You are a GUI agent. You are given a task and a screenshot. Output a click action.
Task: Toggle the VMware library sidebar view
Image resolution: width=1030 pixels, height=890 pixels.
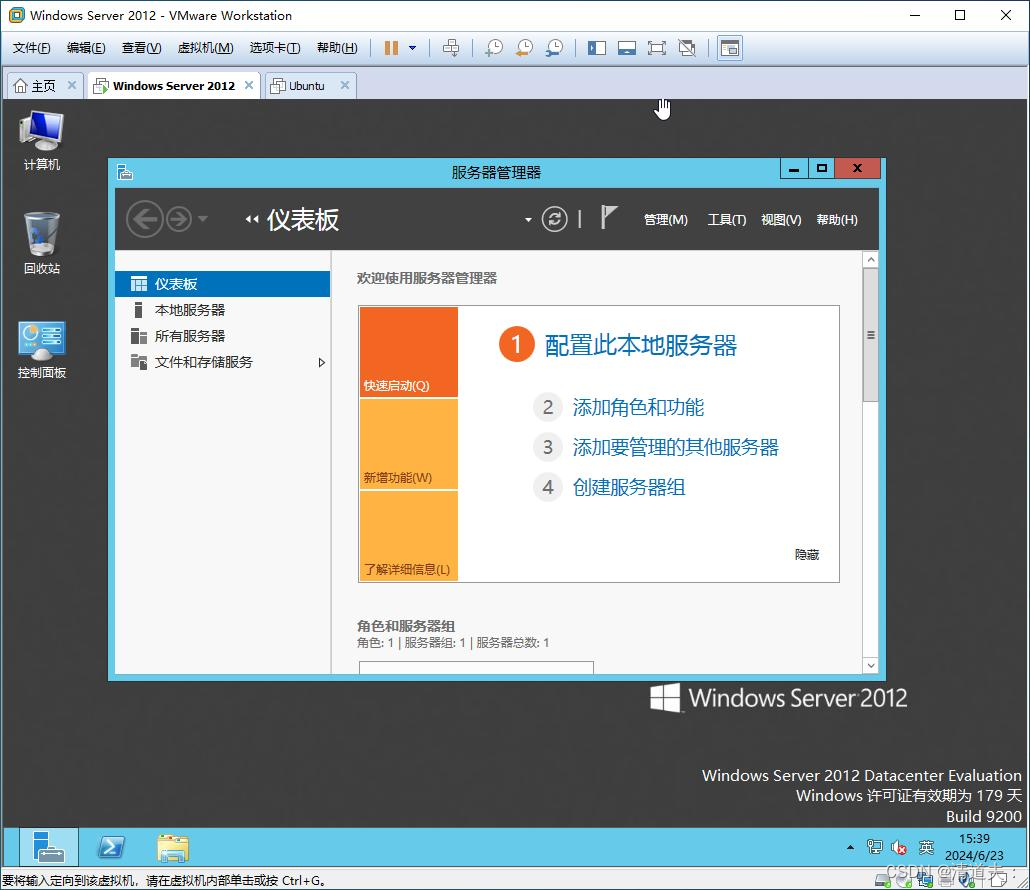(x=596, y=48)
